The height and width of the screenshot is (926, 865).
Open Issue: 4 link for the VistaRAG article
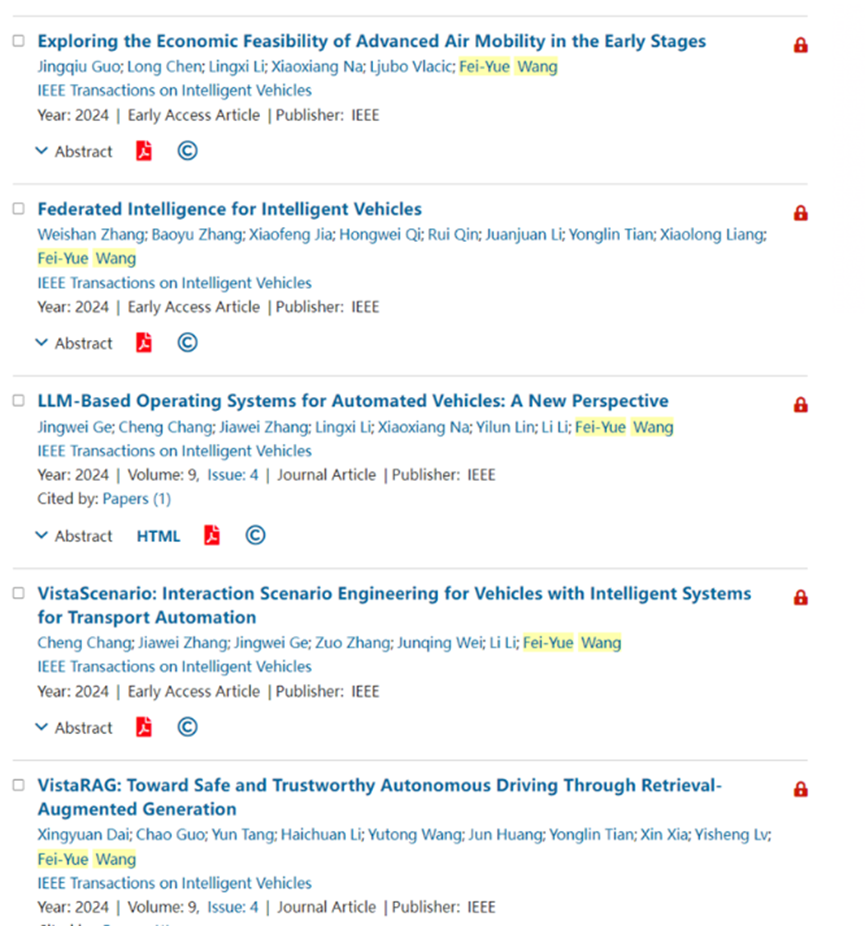(234, 907)
